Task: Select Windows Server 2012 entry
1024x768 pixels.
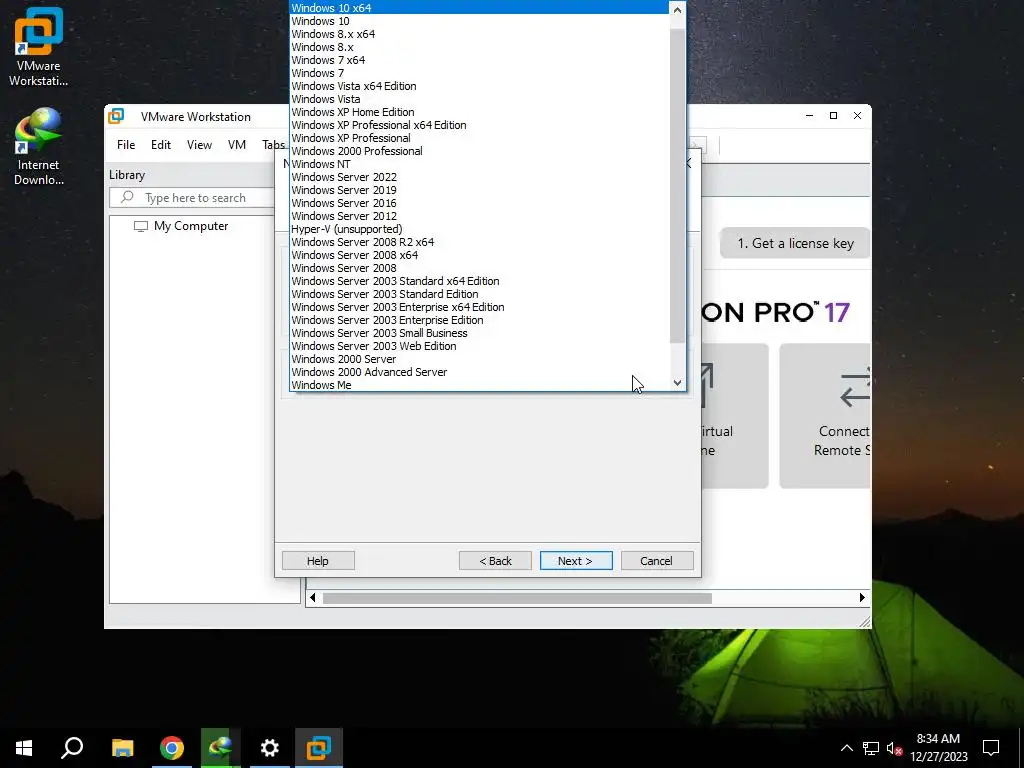Action: pyautogui.click(x=479, y=216)
